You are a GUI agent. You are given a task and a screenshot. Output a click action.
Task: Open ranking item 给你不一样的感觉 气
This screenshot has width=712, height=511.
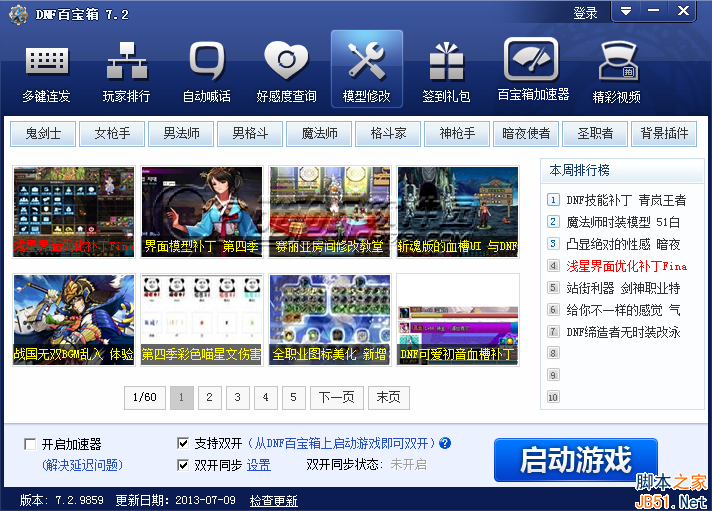pyautogui.click(x=623, y=310)
